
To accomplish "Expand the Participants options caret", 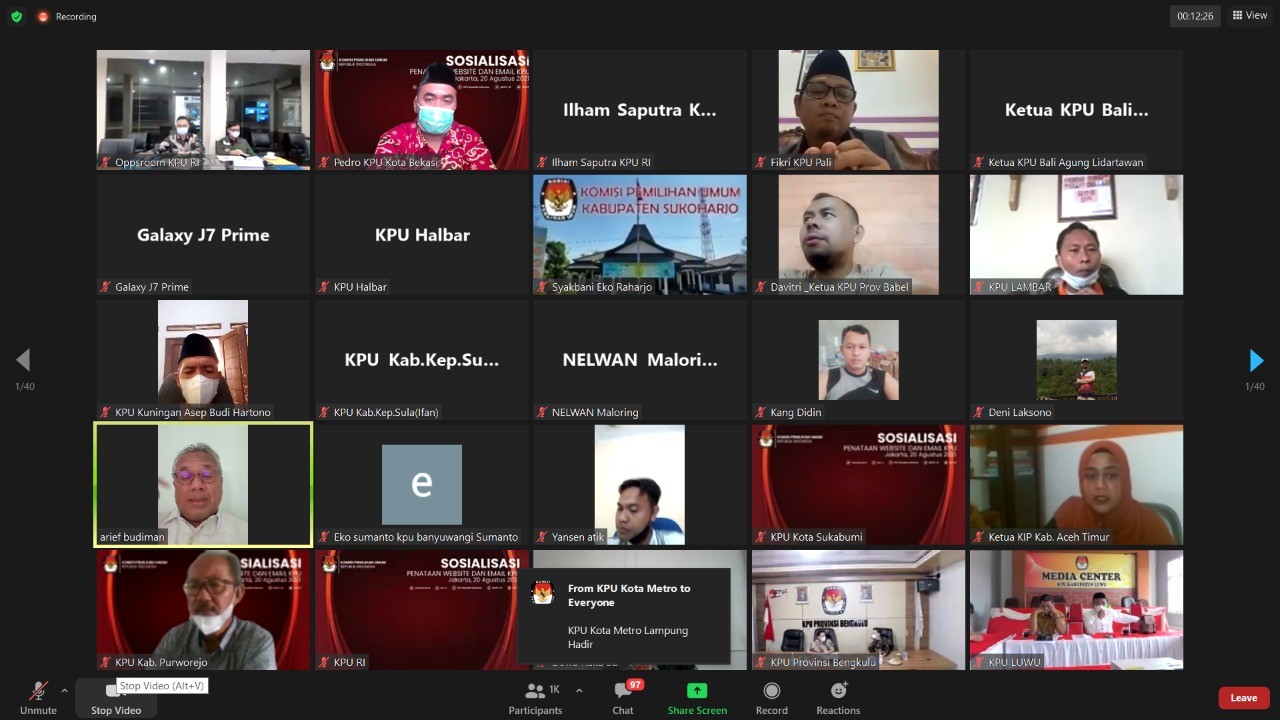I will point(578,690).
